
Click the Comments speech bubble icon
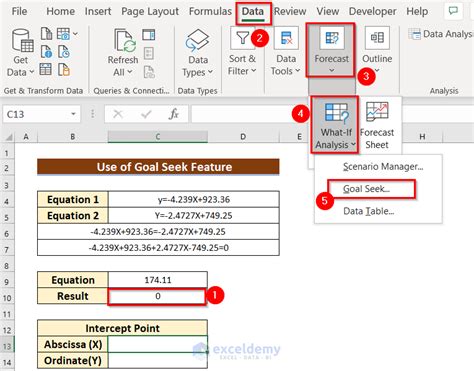(453, 11)
